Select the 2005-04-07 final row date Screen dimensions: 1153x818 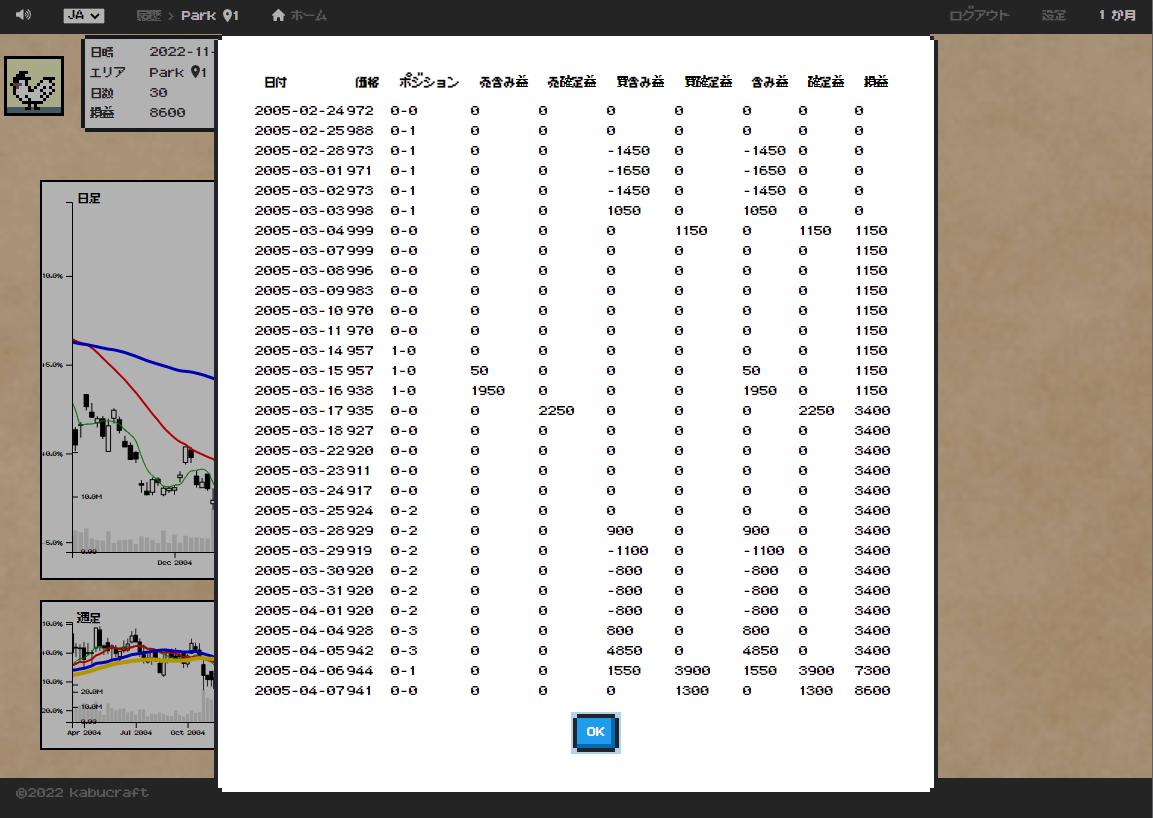click(299, 691)
